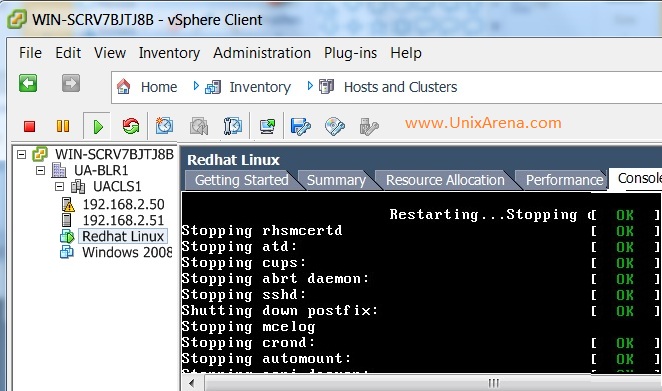Collapse the WIN-SCRV7BJTJ8B tree node
Viewport: 662px width, 391px height.
[22, 155]
